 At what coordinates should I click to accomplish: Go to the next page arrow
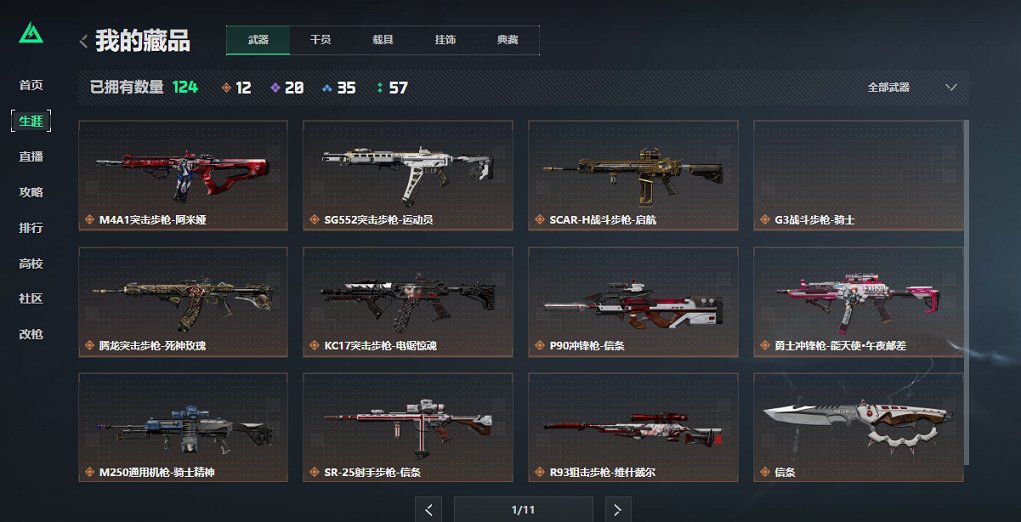(x=617, y=510)
